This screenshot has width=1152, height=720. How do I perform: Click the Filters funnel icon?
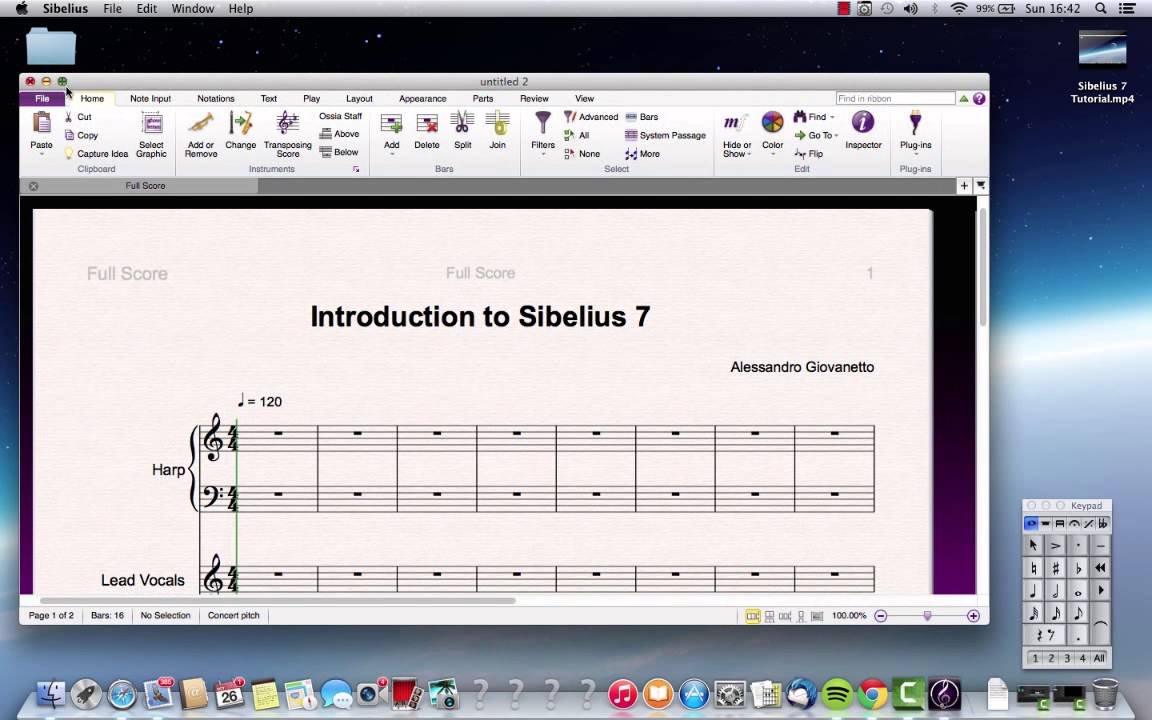pyautogui.click(x=543, y=123)
